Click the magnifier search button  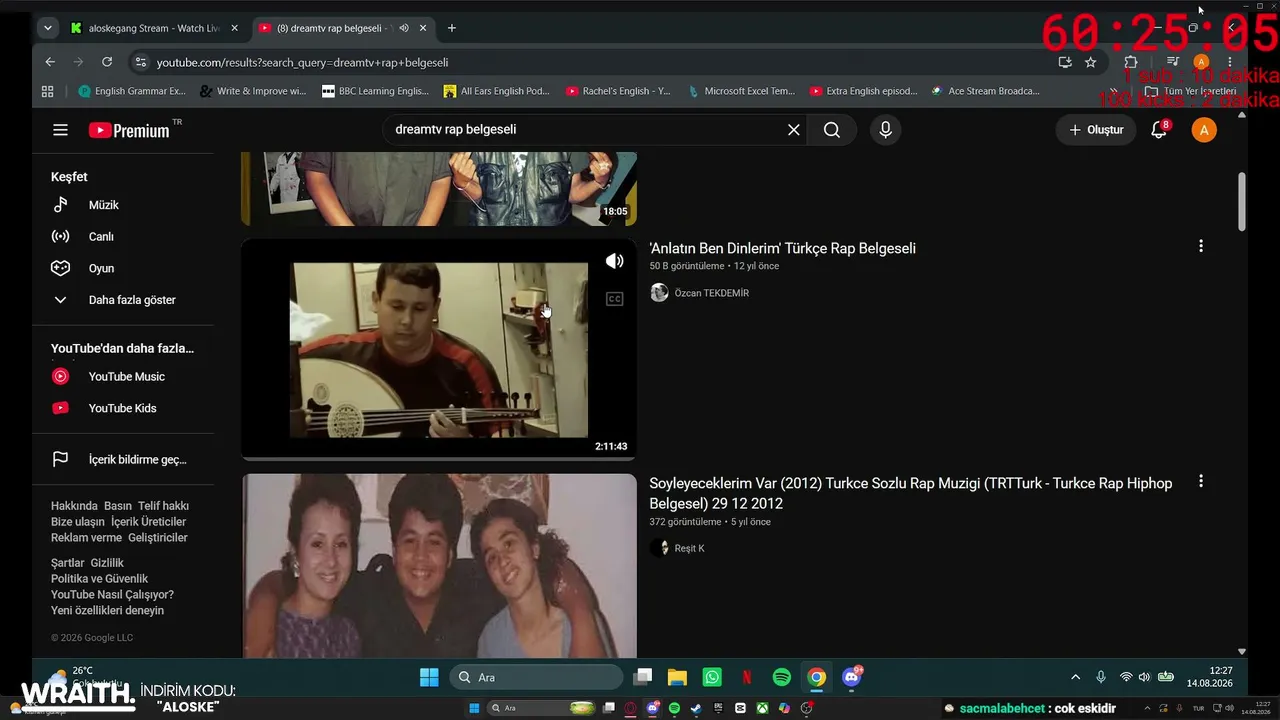pos(832,130)
